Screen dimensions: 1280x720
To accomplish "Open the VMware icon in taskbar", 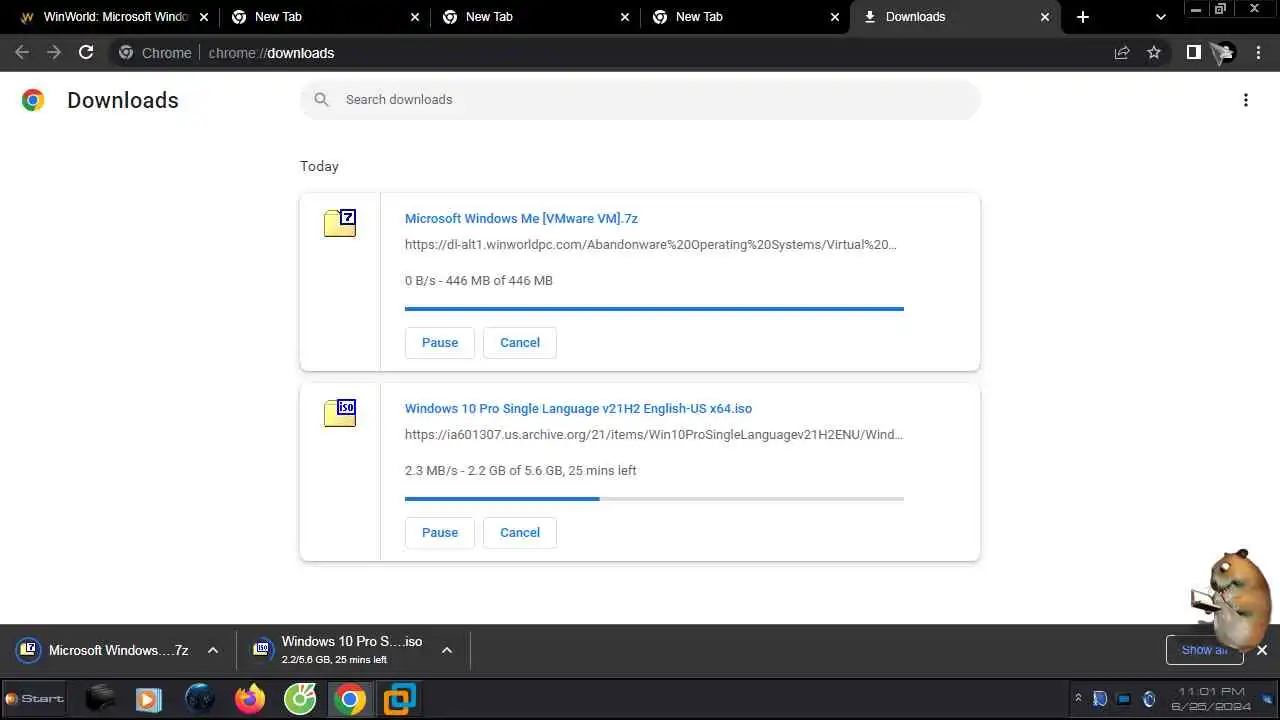I will coord(400,698).
